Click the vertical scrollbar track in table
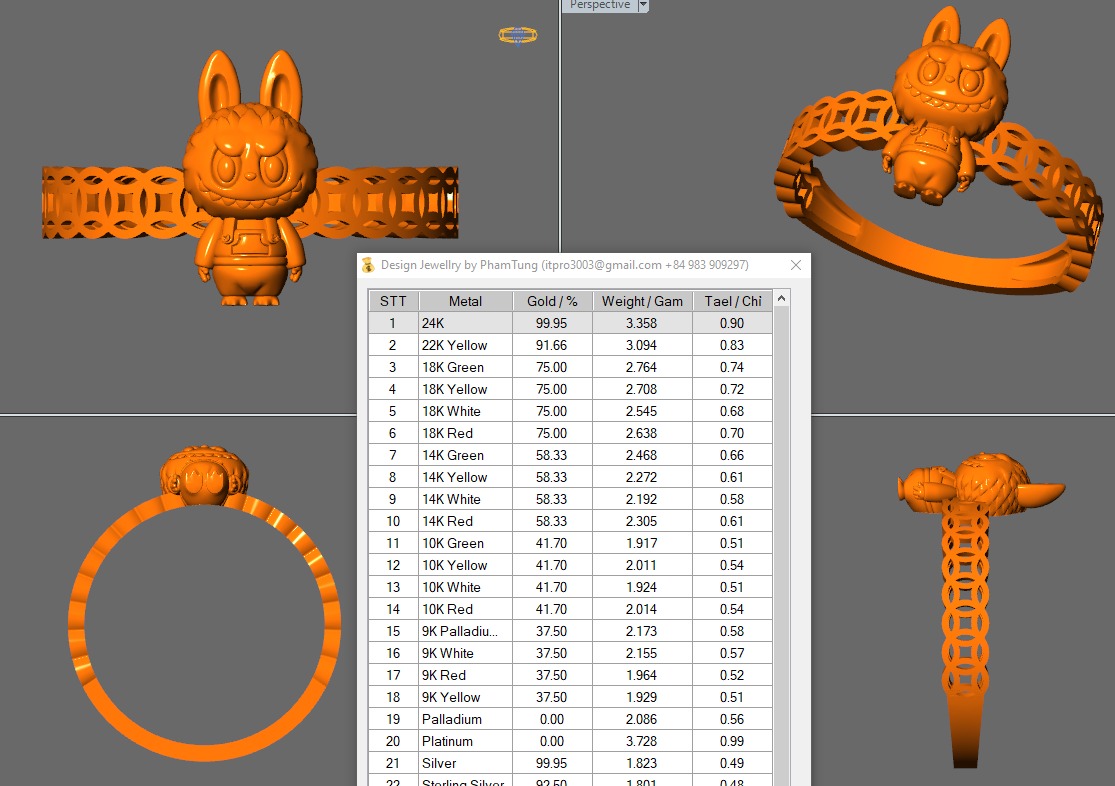 point(781,548)
